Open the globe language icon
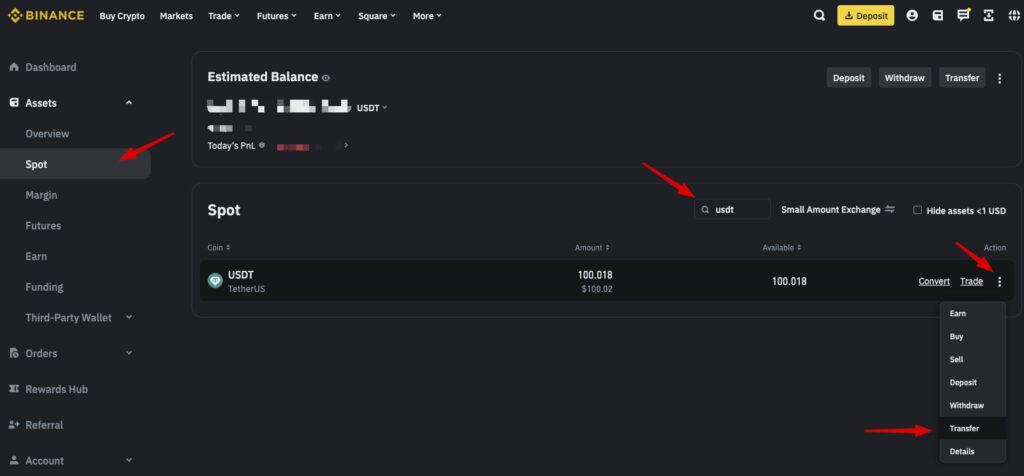The width and height of the screenshot is (1024, 476). click(1014, 16)
